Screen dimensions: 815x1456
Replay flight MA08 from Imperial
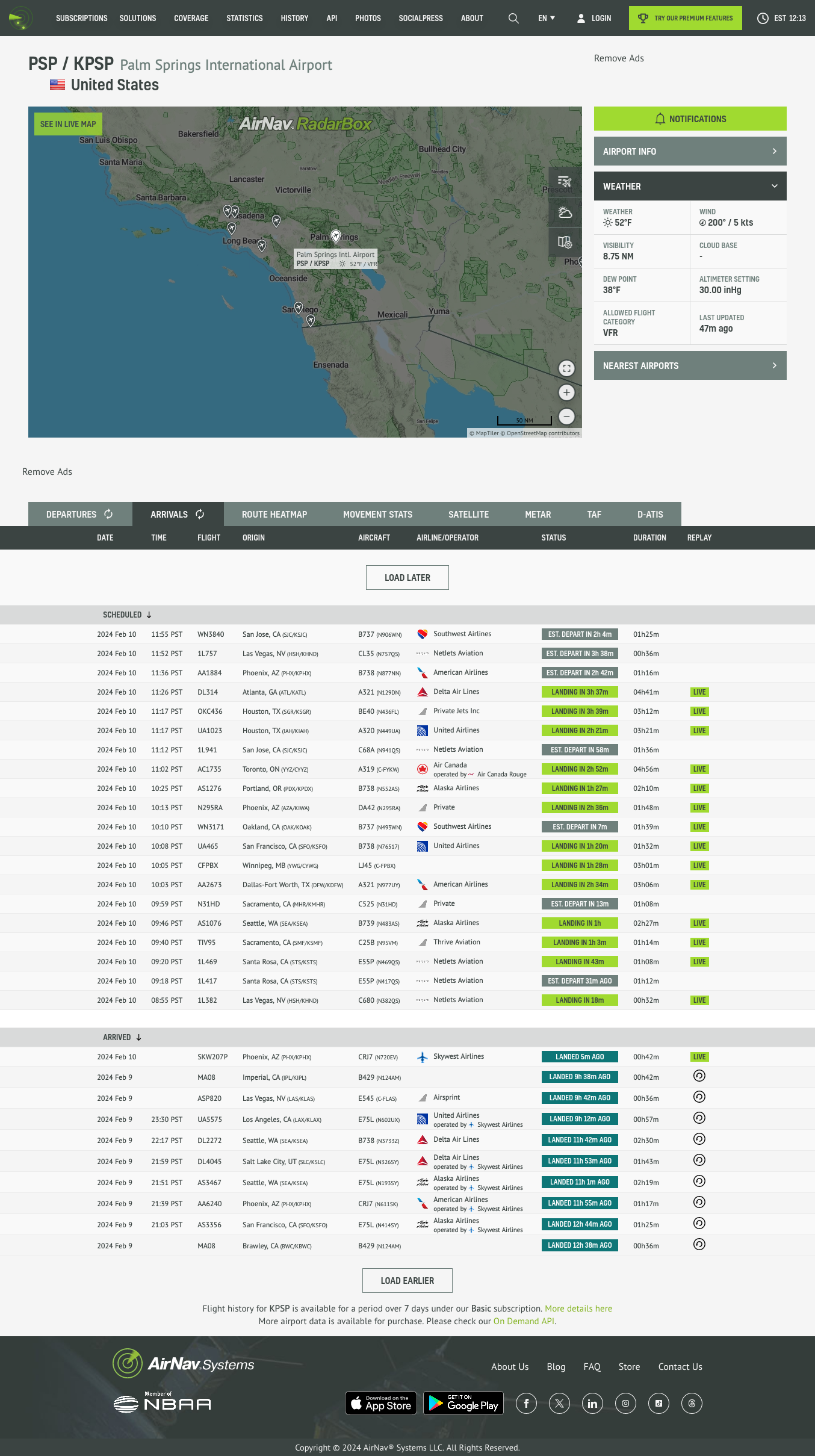coord(699,1076)
